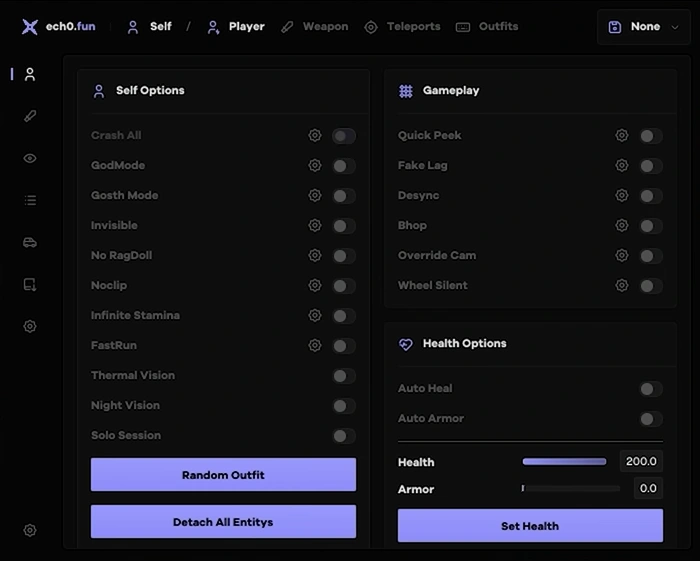
Task: Turn on Bhop switch
Action: tap(651, 226)
